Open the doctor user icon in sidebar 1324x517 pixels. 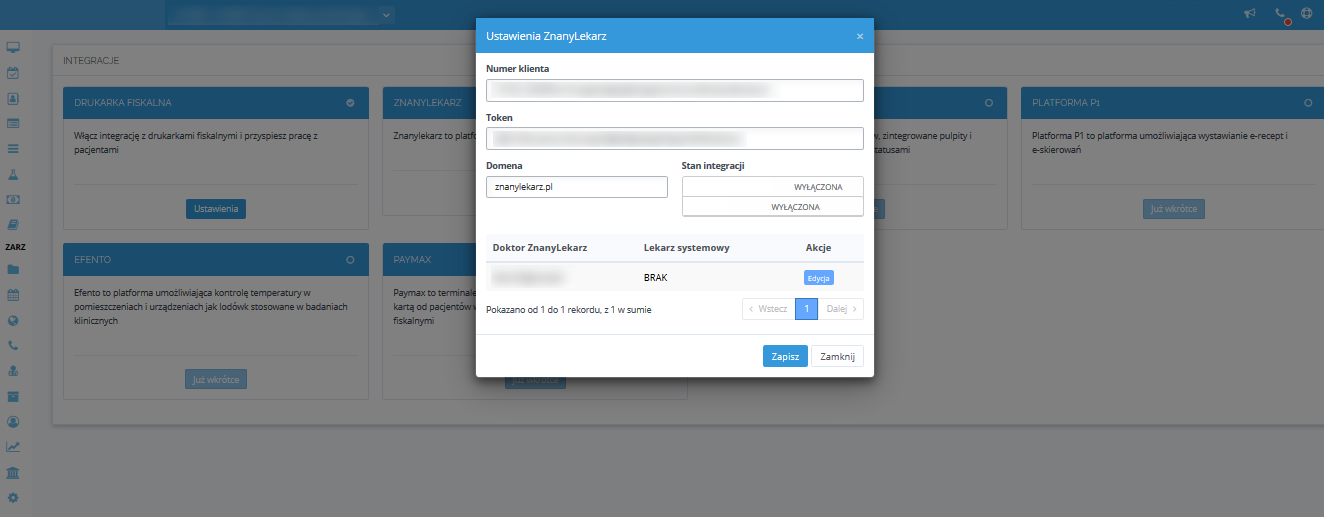tap(14, 371)
